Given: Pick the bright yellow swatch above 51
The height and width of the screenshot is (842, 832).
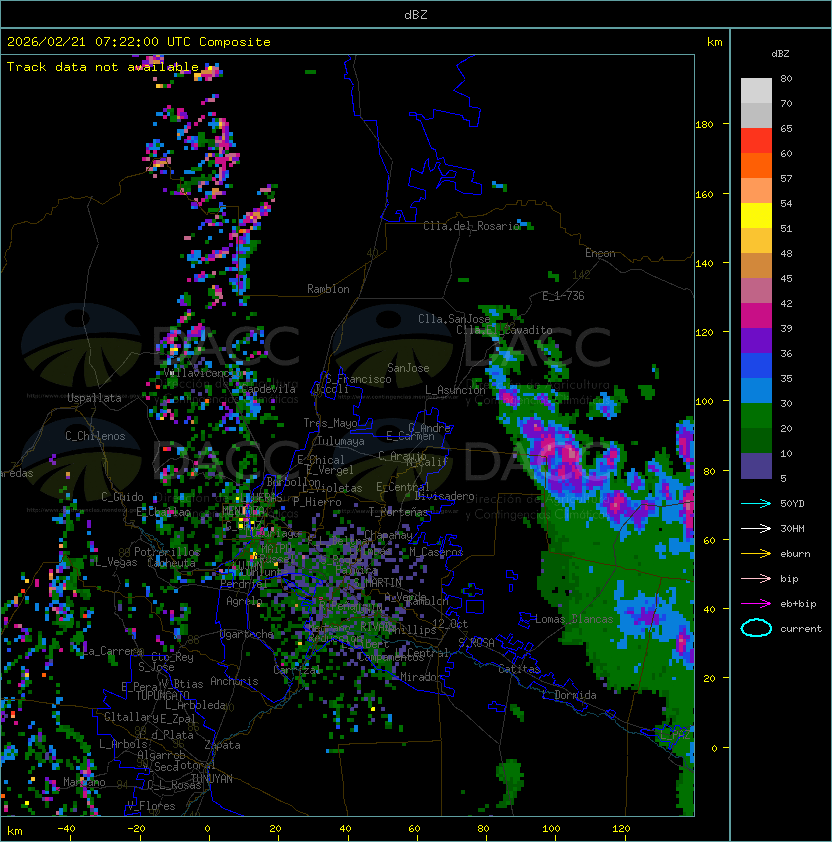Looking at the screenshot, I should [x=756, y=215].
